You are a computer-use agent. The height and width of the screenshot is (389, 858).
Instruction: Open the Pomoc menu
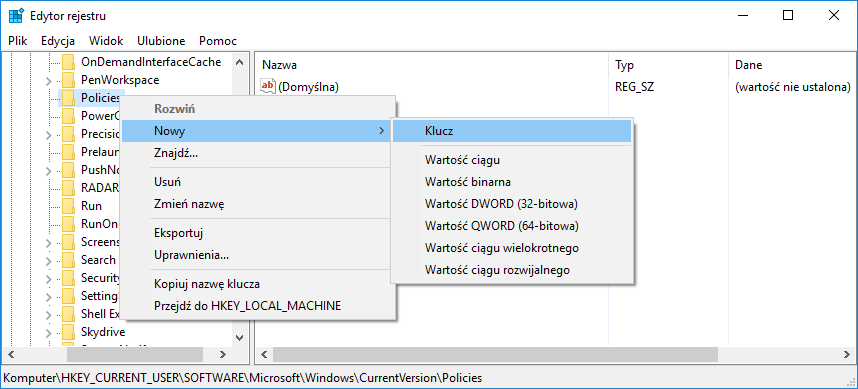[x=218, y=41]
